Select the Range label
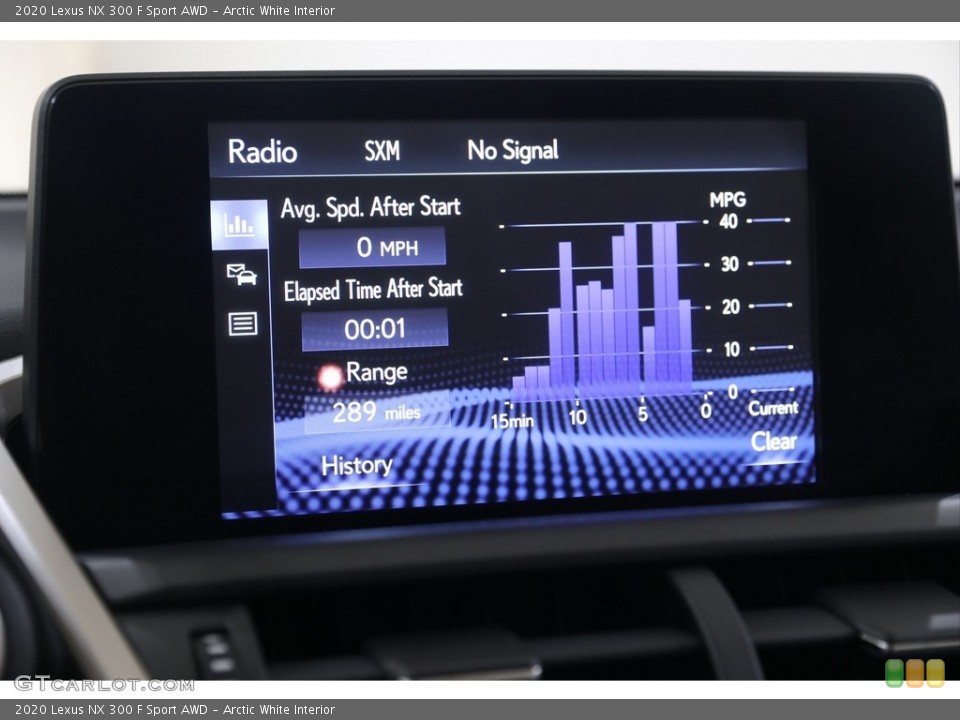This screenshot has height=720, width=960. 377,372
